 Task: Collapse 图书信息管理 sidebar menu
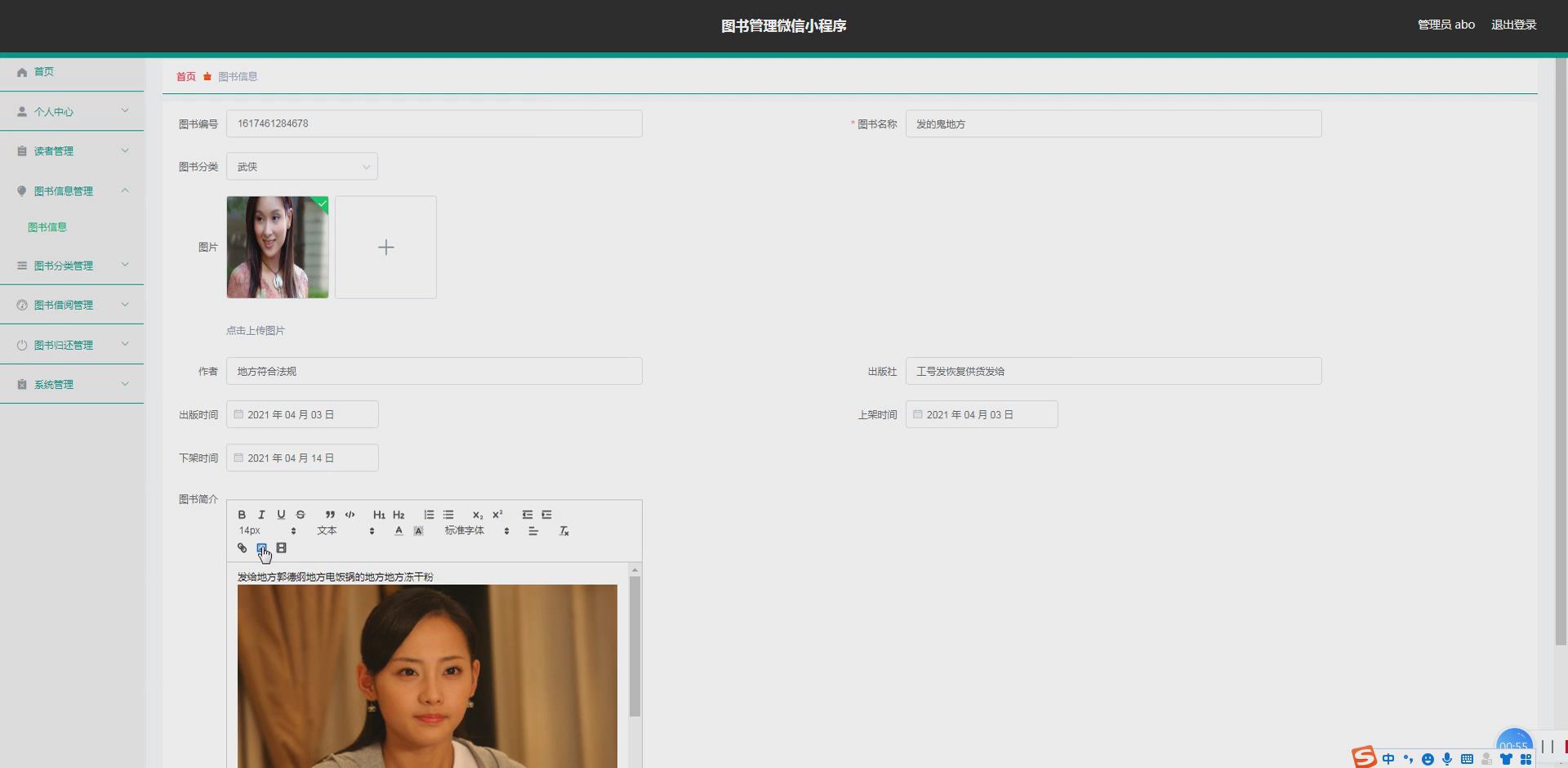pos(72,191)
